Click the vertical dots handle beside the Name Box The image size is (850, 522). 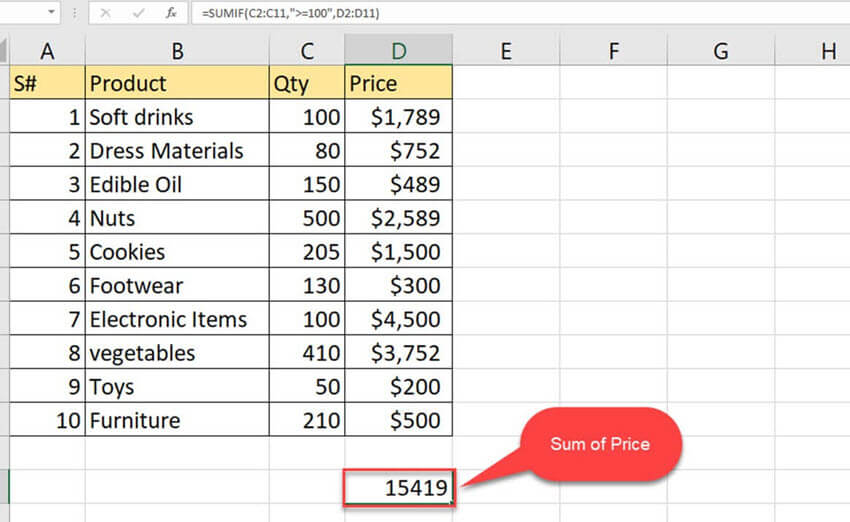tap(74, 13)
